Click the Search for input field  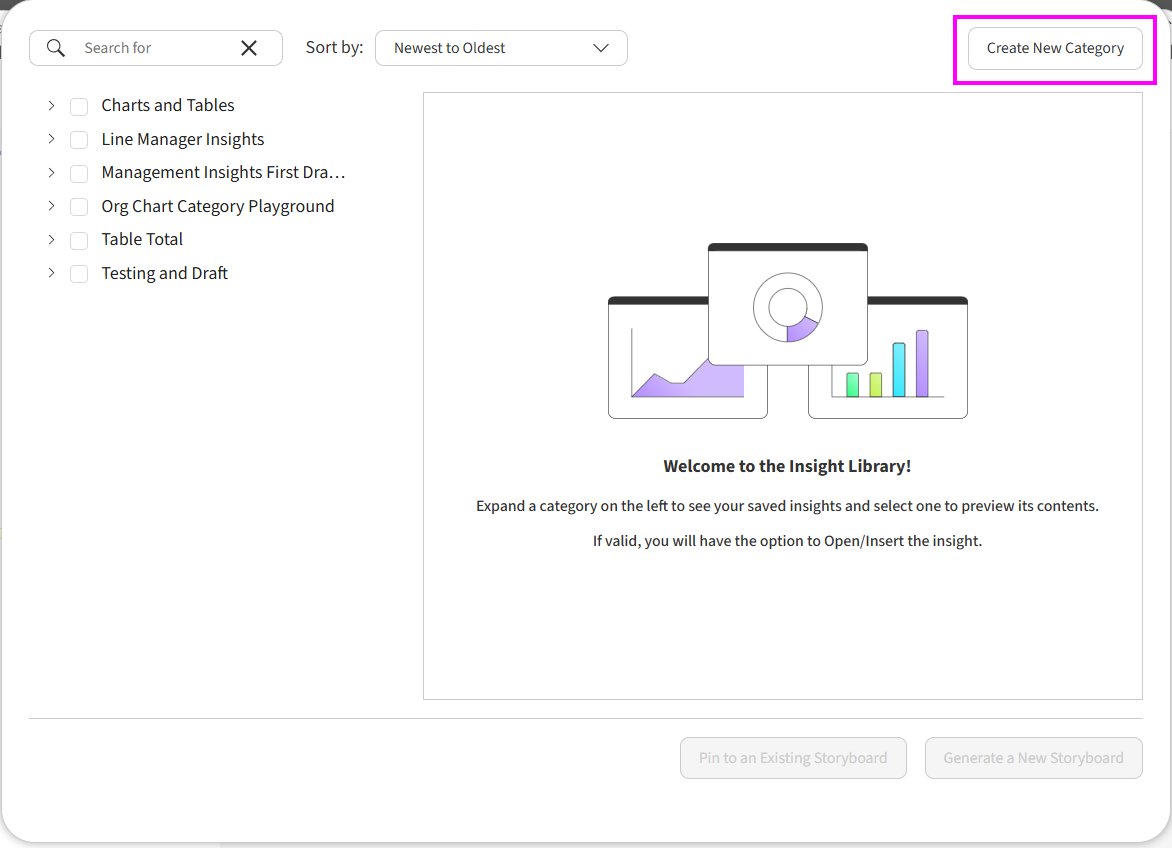point(155,48)
